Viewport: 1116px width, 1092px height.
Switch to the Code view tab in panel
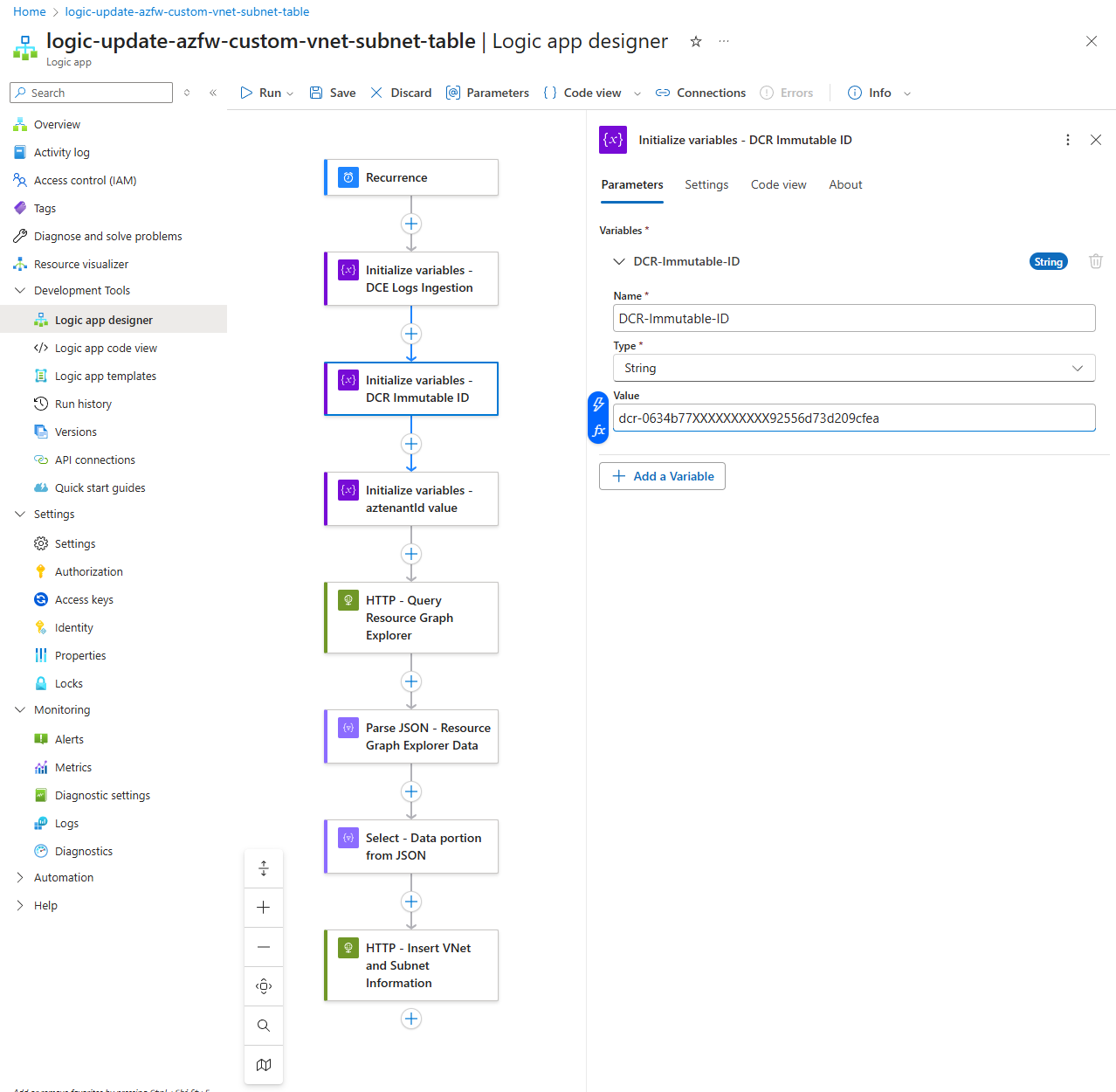pyautogui.click(x=778, y=184)
